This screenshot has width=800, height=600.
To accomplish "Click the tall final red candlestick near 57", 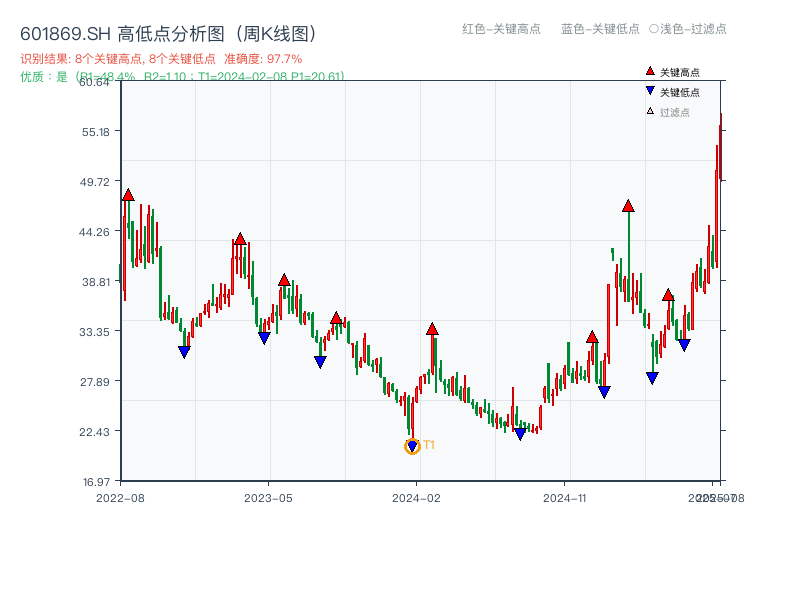I will pos(720,147).
